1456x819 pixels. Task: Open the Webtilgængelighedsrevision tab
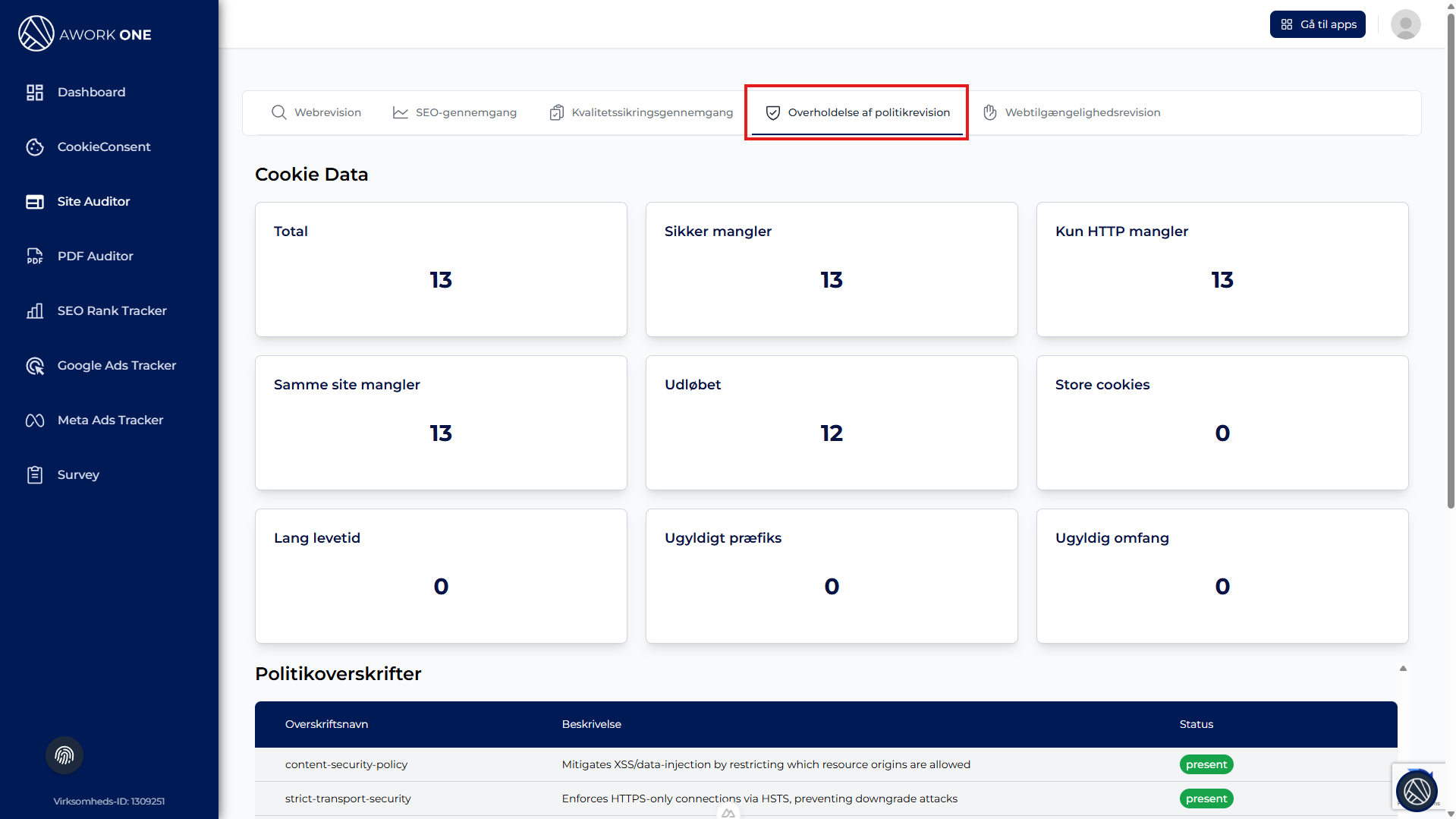pos(1072,112)
